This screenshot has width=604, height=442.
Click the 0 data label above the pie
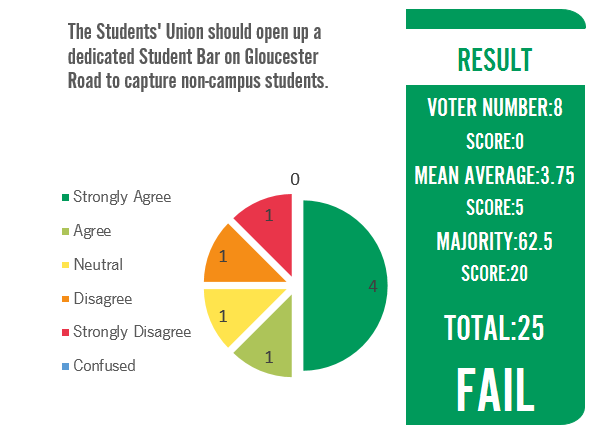point(295,179)
